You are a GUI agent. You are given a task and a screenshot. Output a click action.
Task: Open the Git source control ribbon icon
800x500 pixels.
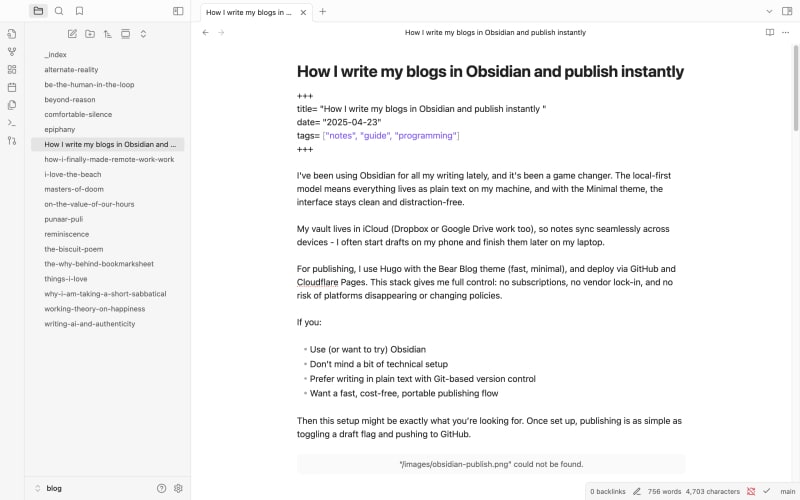coord(12,141)
